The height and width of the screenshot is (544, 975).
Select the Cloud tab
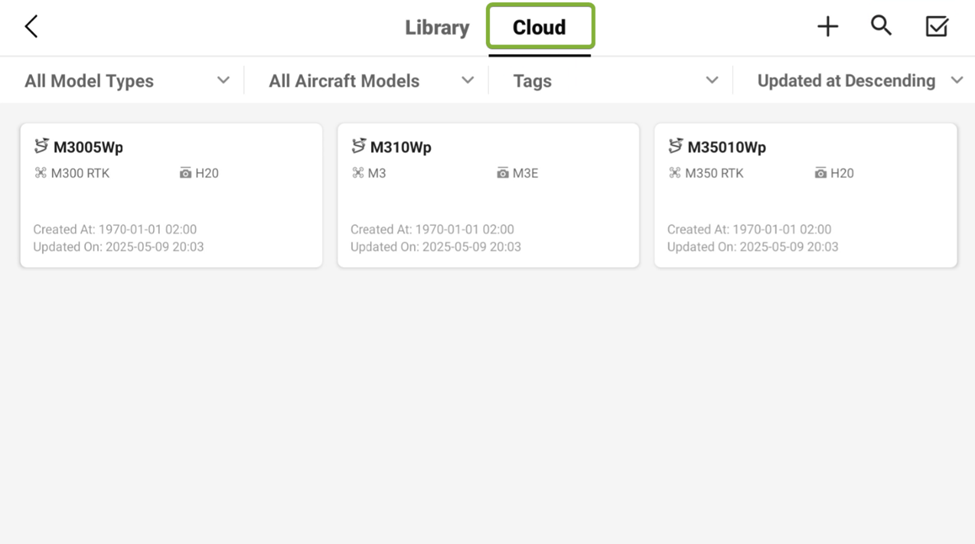[540, 27]
